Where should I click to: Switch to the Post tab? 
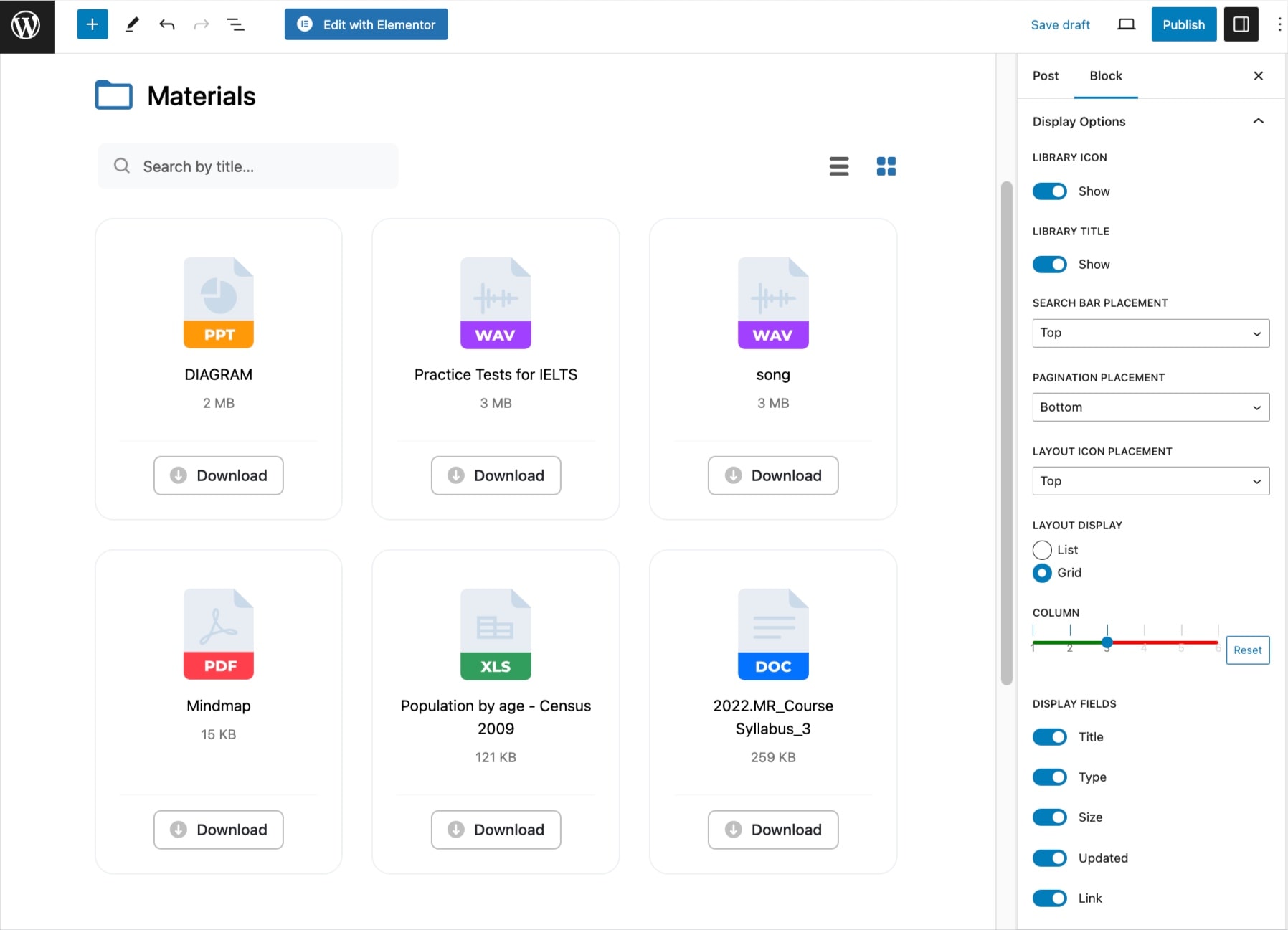pyautogui.click(x=1045, y=76)
